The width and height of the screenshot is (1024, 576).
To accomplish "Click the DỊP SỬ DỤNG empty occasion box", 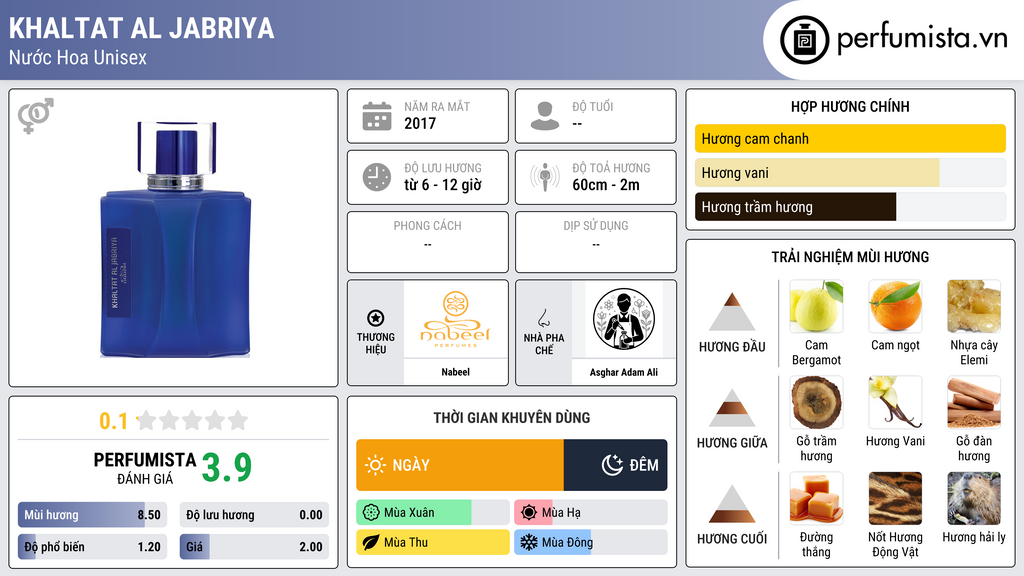I will tap(596, 242).
